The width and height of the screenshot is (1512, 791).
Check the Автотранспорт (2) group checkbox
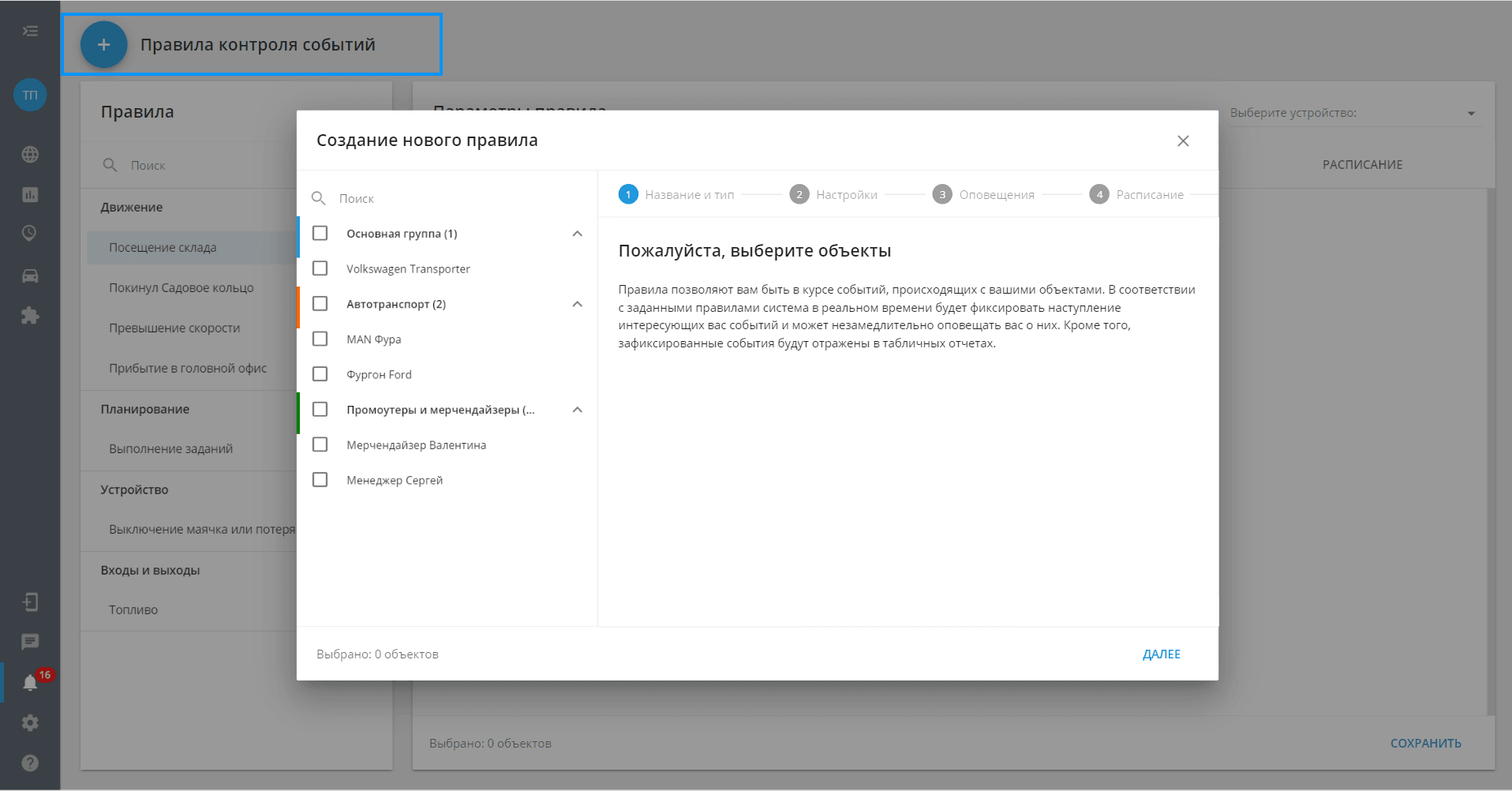pos(320,304)
